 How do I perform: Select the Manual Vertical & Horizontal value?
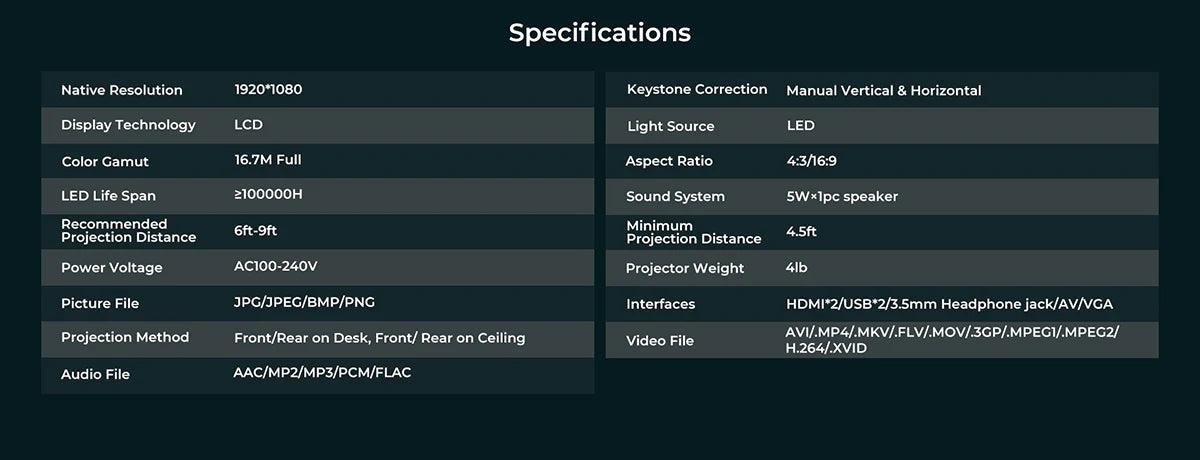click(x=883, y=91)
